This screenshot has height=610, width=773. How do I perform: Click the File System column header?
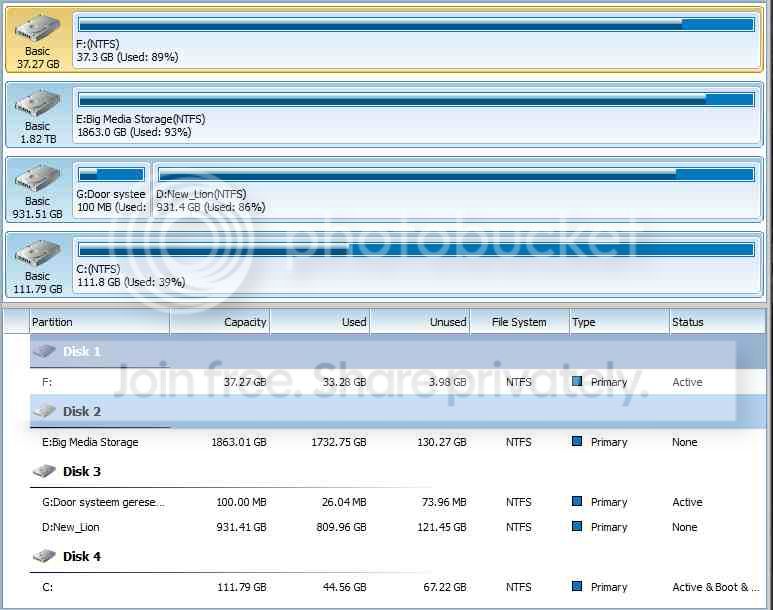click(519, 322)
